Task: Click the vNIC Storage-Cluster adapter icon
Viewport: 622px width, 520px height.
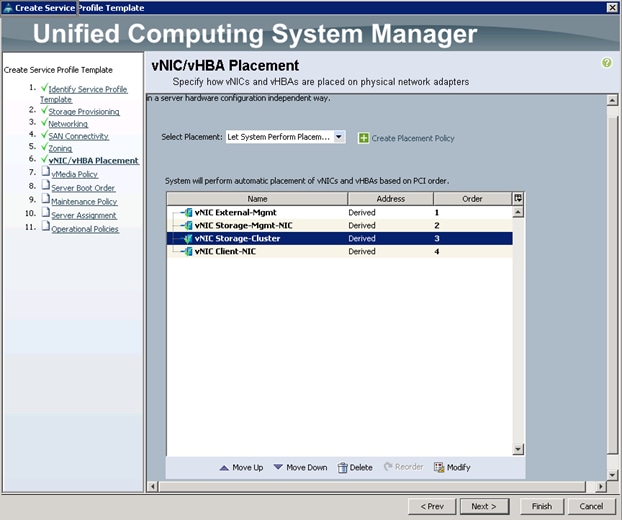Action: coord(188,239)
